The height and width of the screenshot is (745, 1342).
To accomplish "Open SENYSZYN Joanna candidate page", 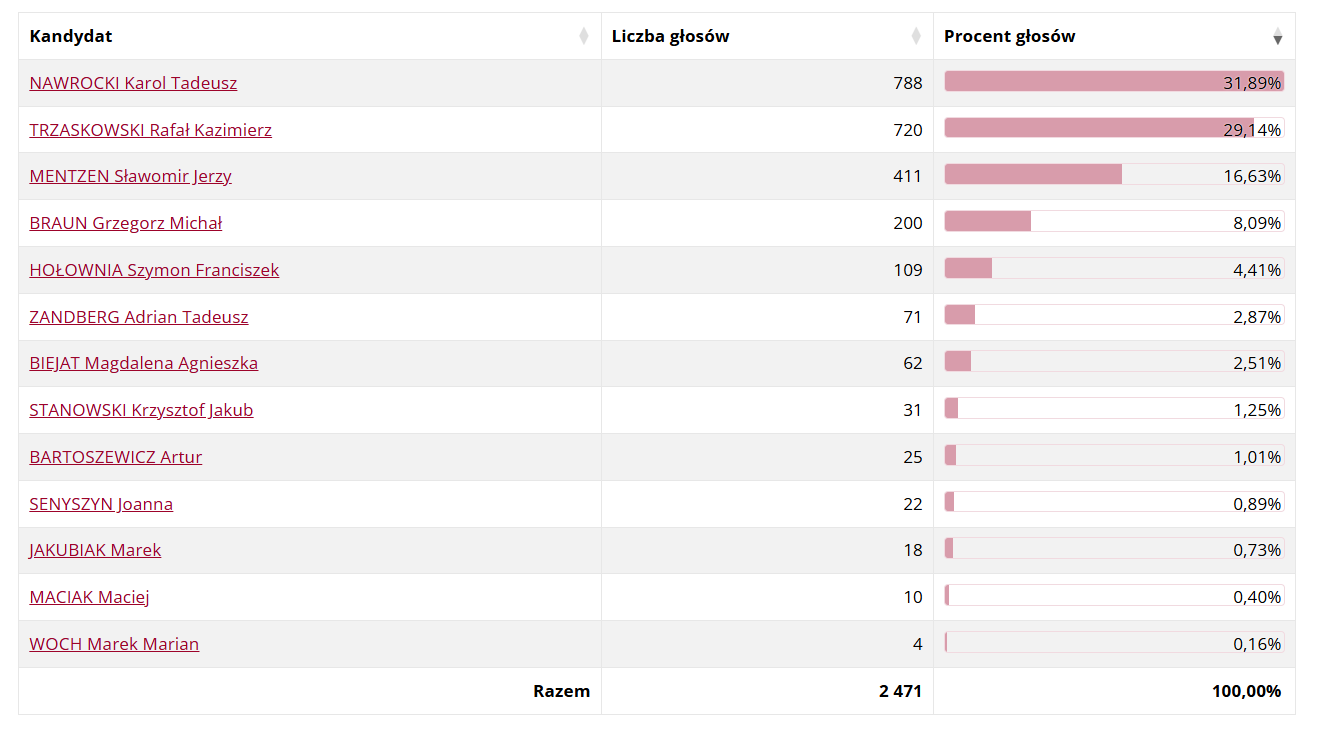I will [x=101, y=504].
